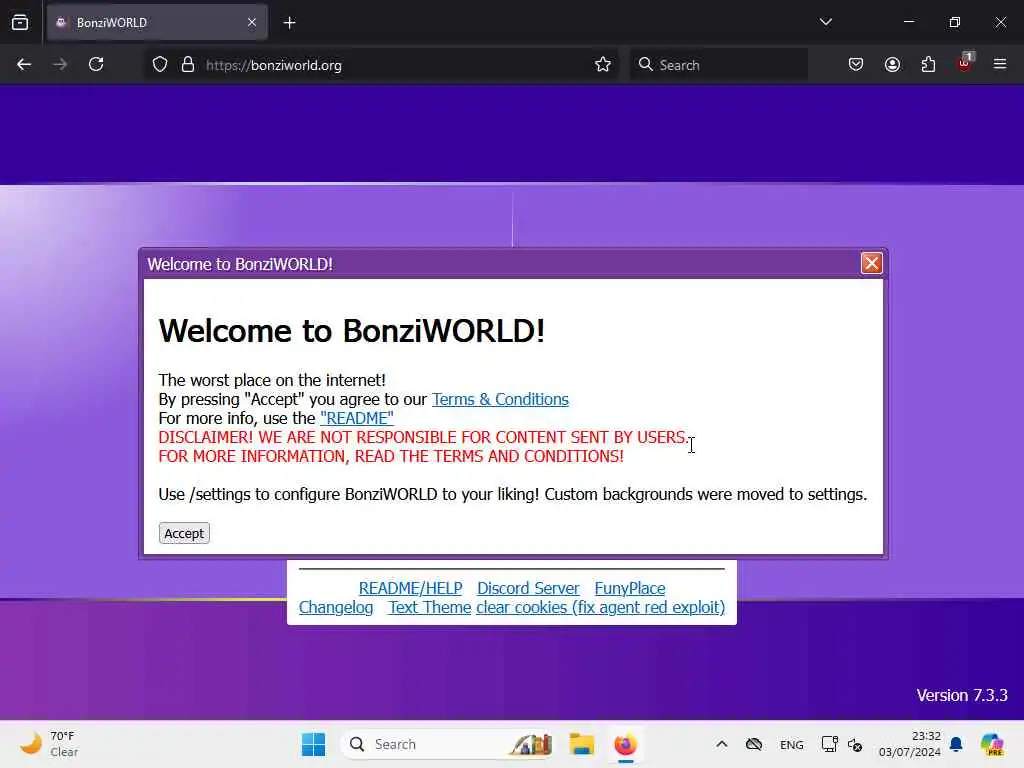Click clear cookies (fix agent red exploit)
This screenshot has width=1024, height=768.
coord(600,607)
